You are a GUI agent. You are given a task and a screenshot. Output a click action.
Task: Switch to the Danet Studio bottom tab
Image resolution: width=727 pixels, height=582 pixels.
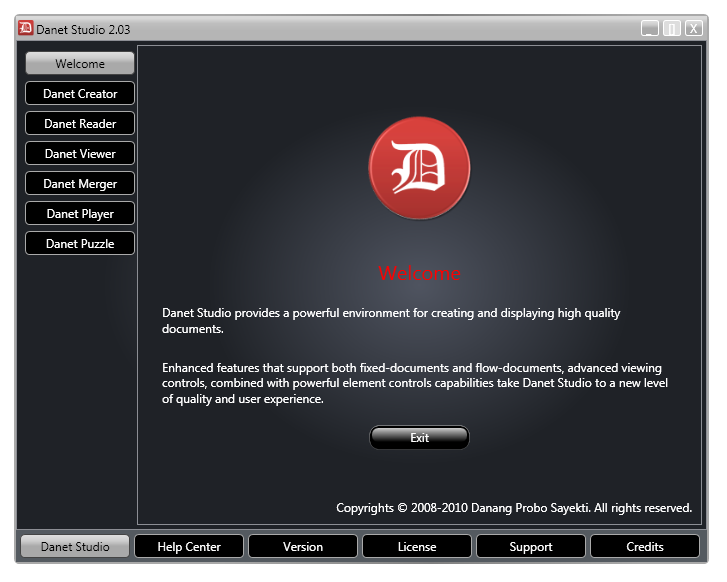click(75, 546)
